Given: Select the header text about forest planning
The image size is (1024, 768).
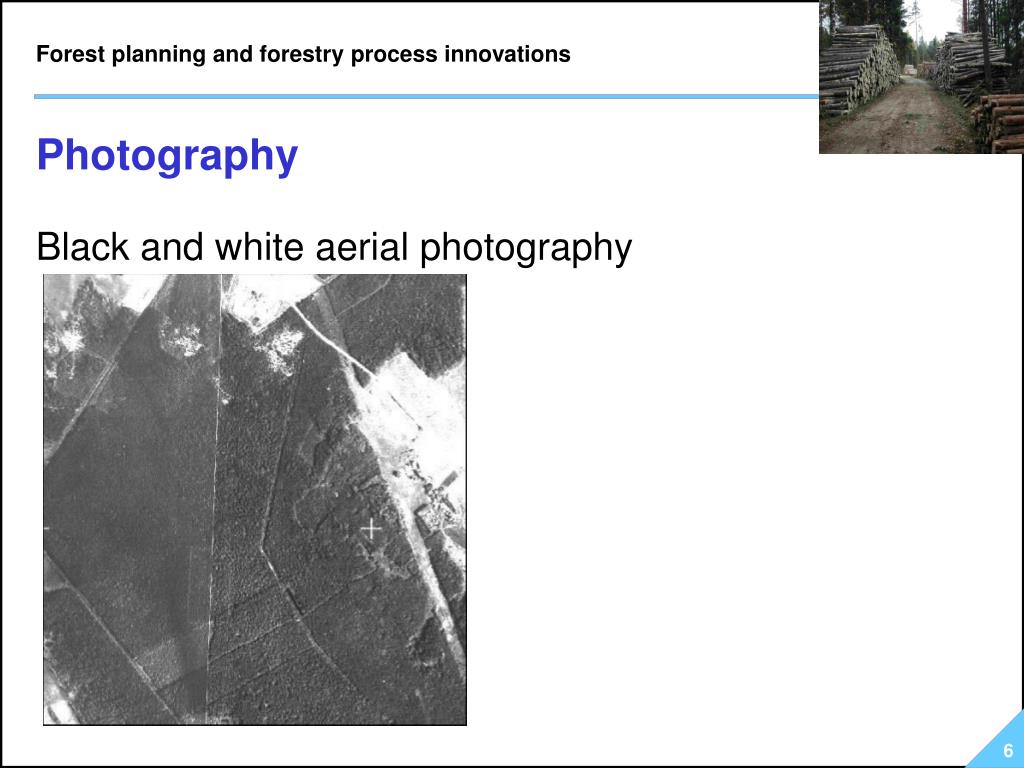Looking at the screenshot, I should (303, 54).
